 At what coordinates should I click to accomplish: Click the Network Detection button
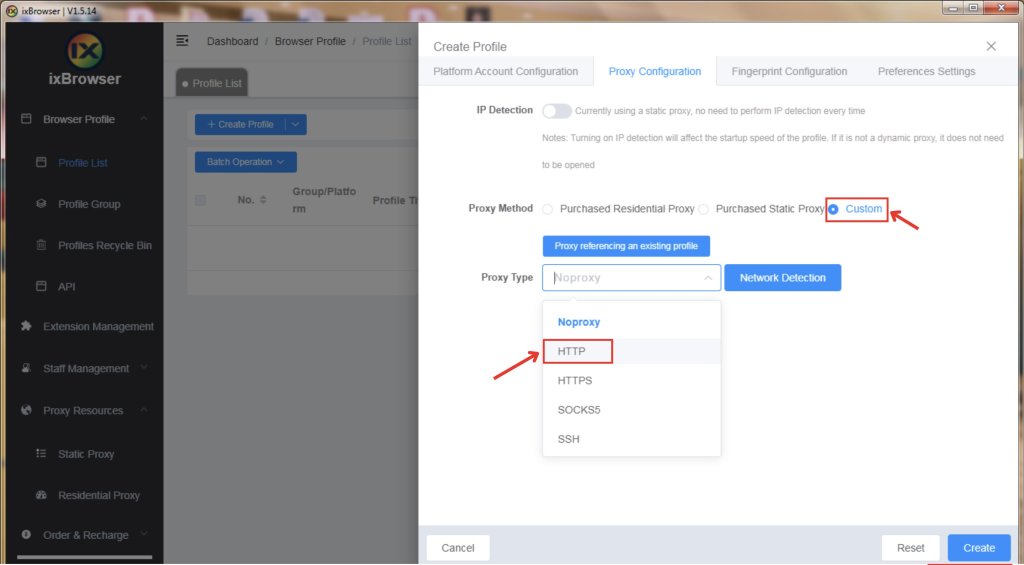(782, 278)
